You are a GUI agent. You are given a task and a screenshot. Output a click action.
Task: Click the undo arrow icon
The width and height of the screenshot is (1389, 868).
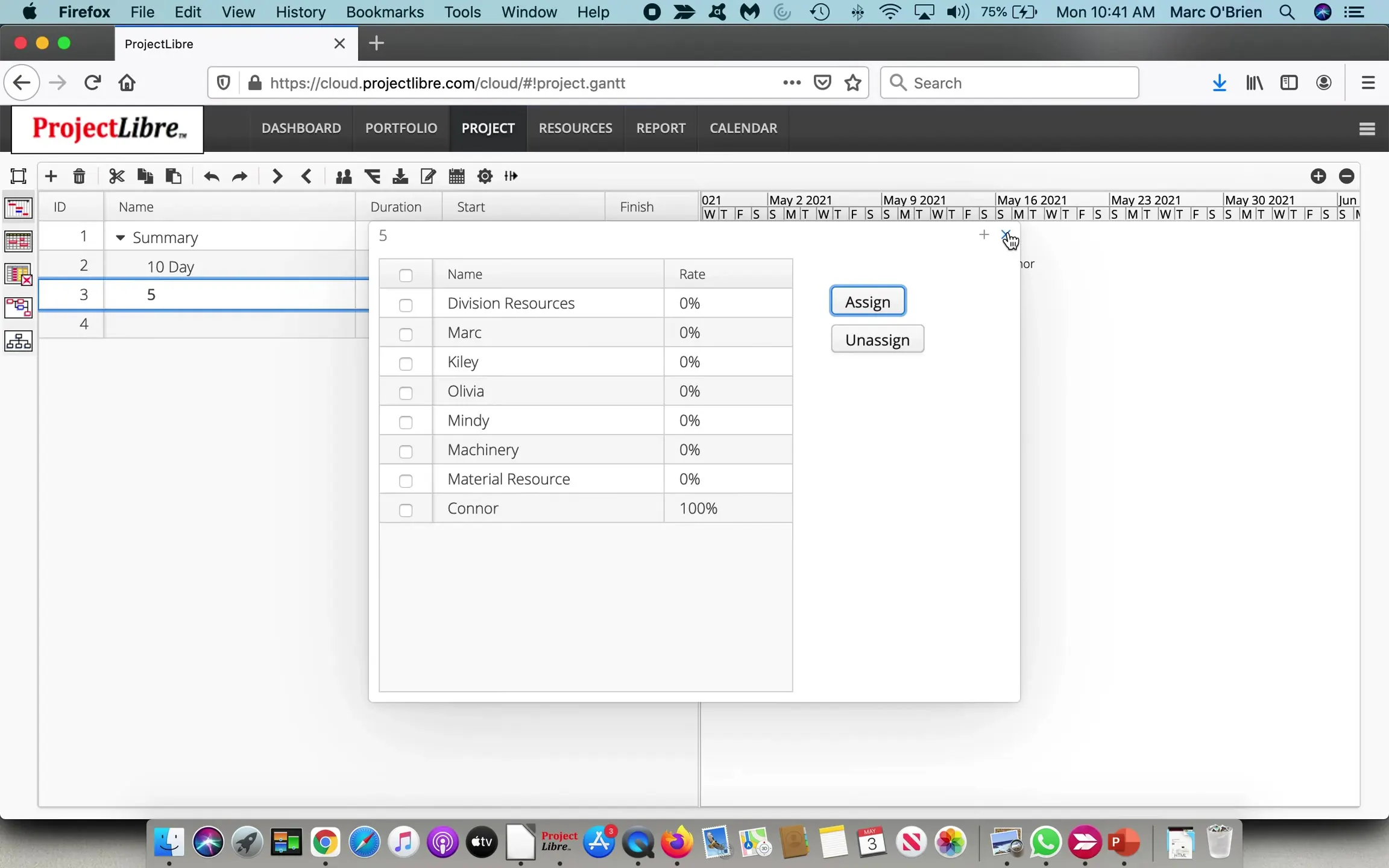[211, 176]
